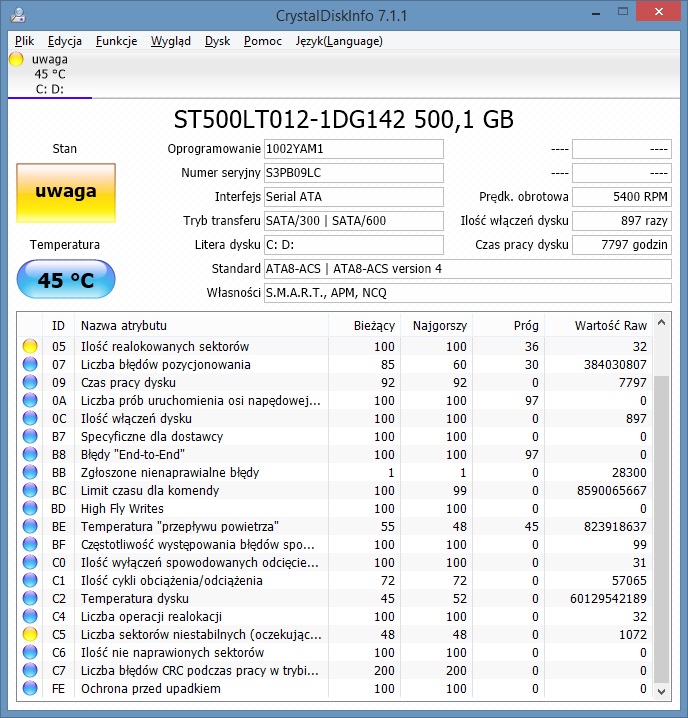This screenshot has width=688, height=718.
Task: Click the Oprogramowanie field 1002YAM1
Action: pos(354,149)
